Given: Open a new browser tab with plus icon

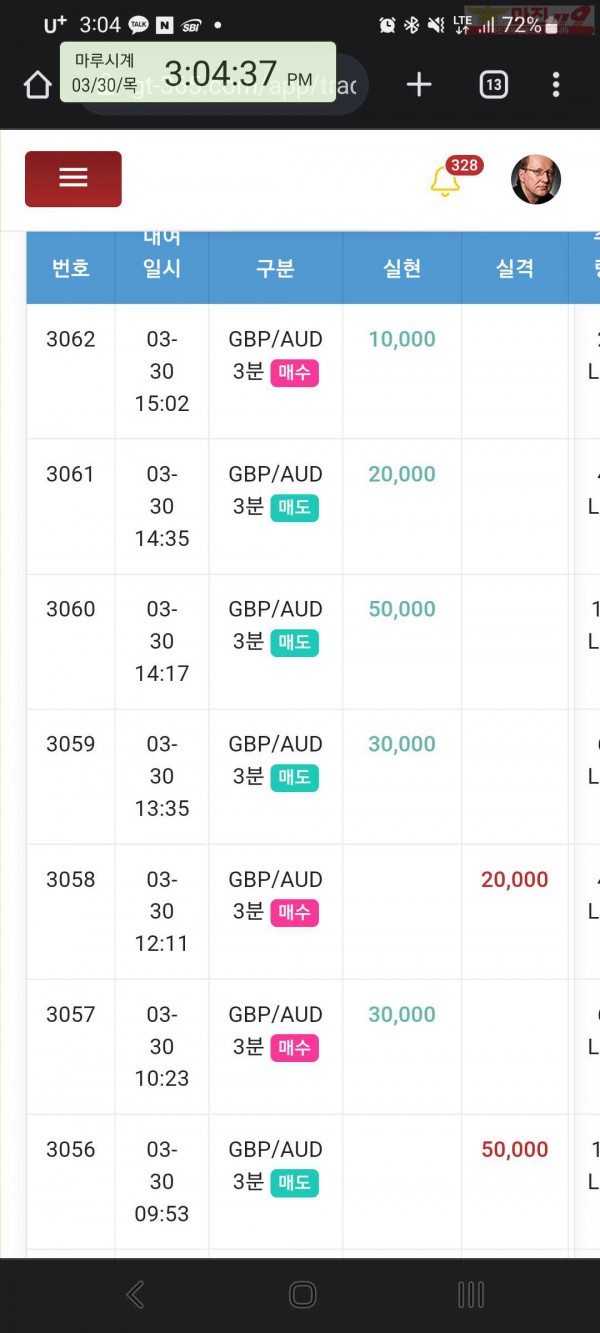Looking at the screenshot, I should 419,85.
